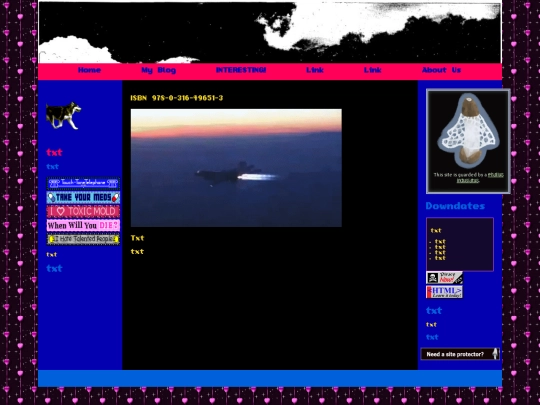Click the Need a site protector? button
The width and height of the screenshot is (540, 405).
[460, 354]
